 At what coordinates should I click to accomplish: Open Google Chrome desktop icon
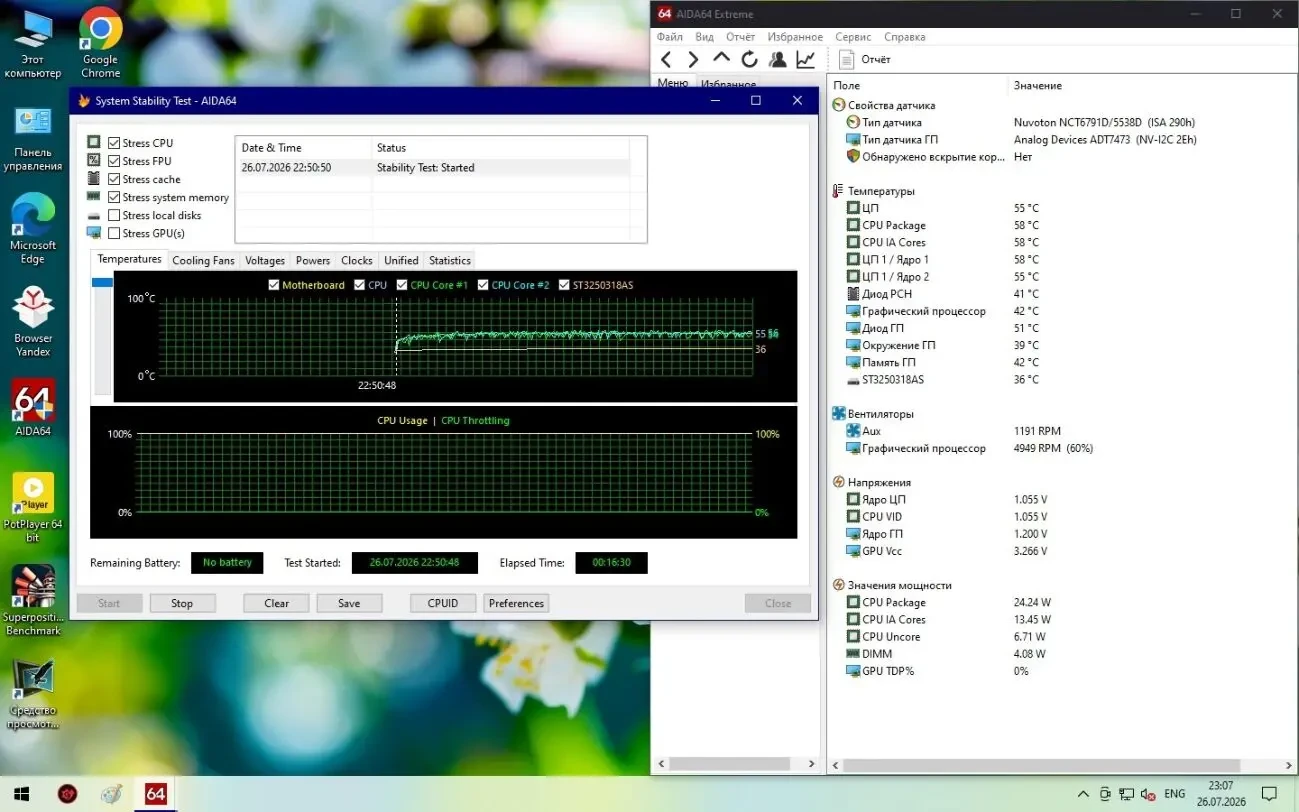pyautogui.click(x=100, y=44)
